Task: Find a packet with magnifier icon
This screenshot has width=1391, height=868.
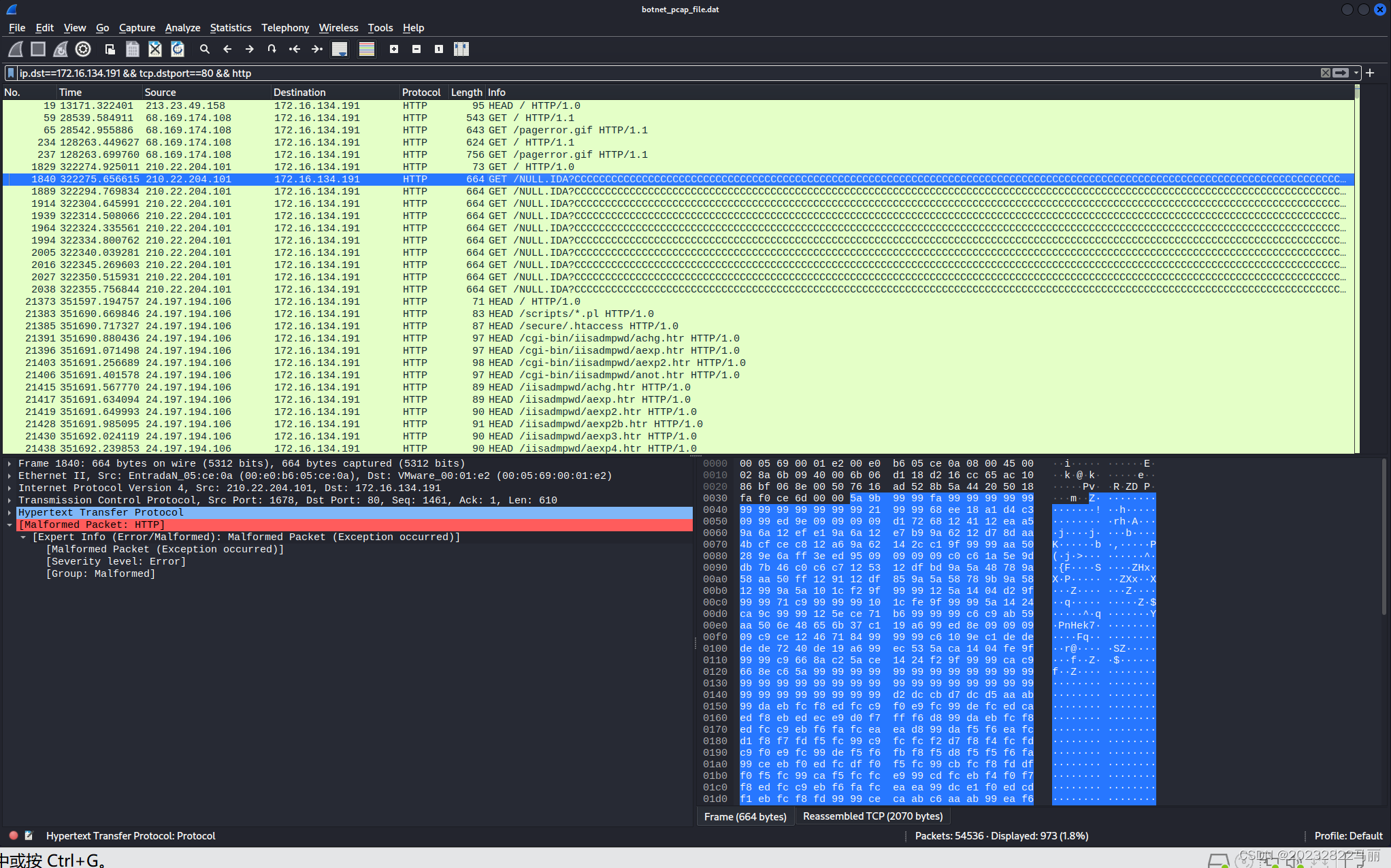Action: [x=204, y=49]
